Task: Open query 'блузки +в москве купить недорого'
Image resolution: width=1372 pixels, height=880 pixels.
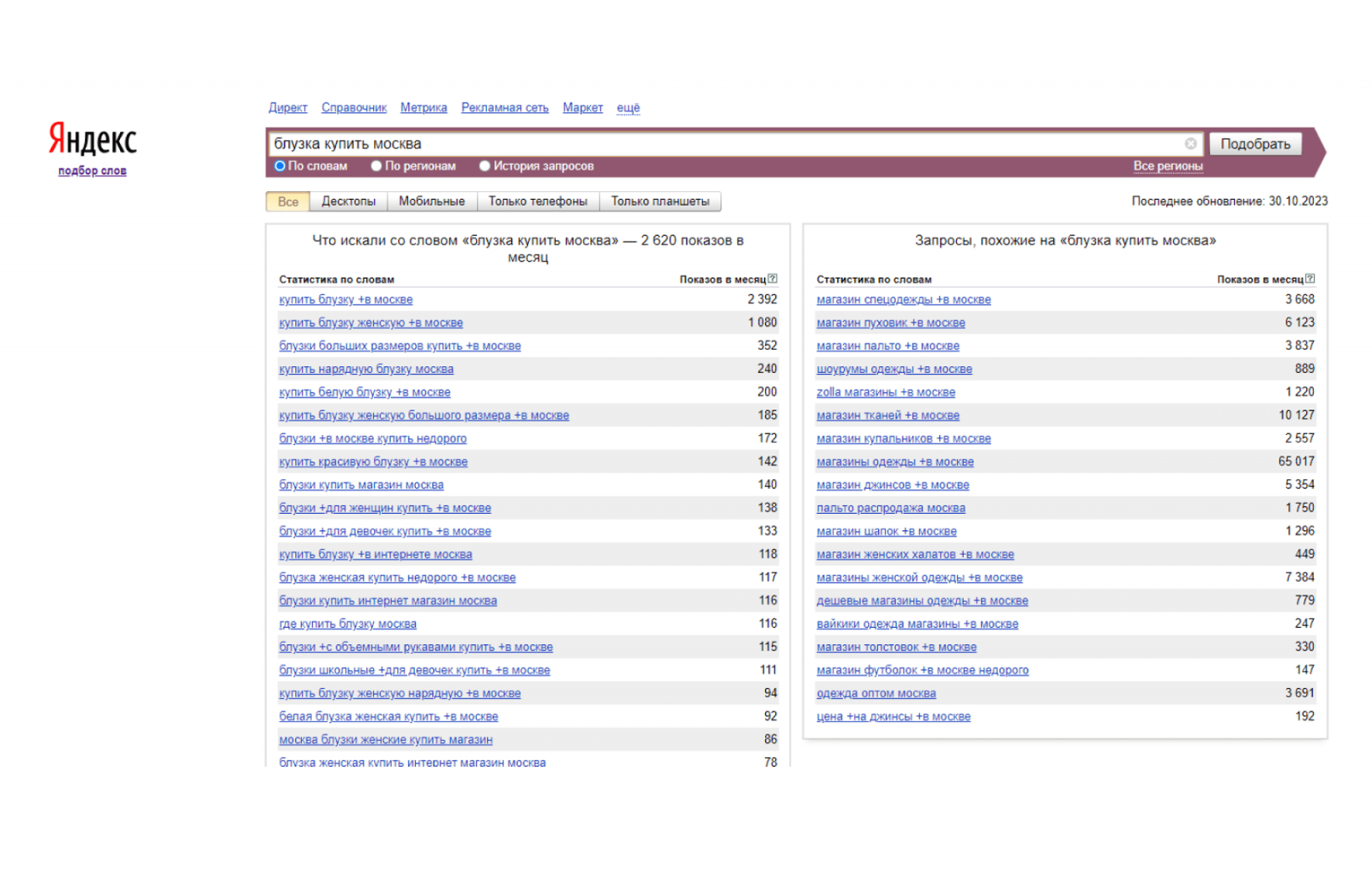Action: pos(373,439)
